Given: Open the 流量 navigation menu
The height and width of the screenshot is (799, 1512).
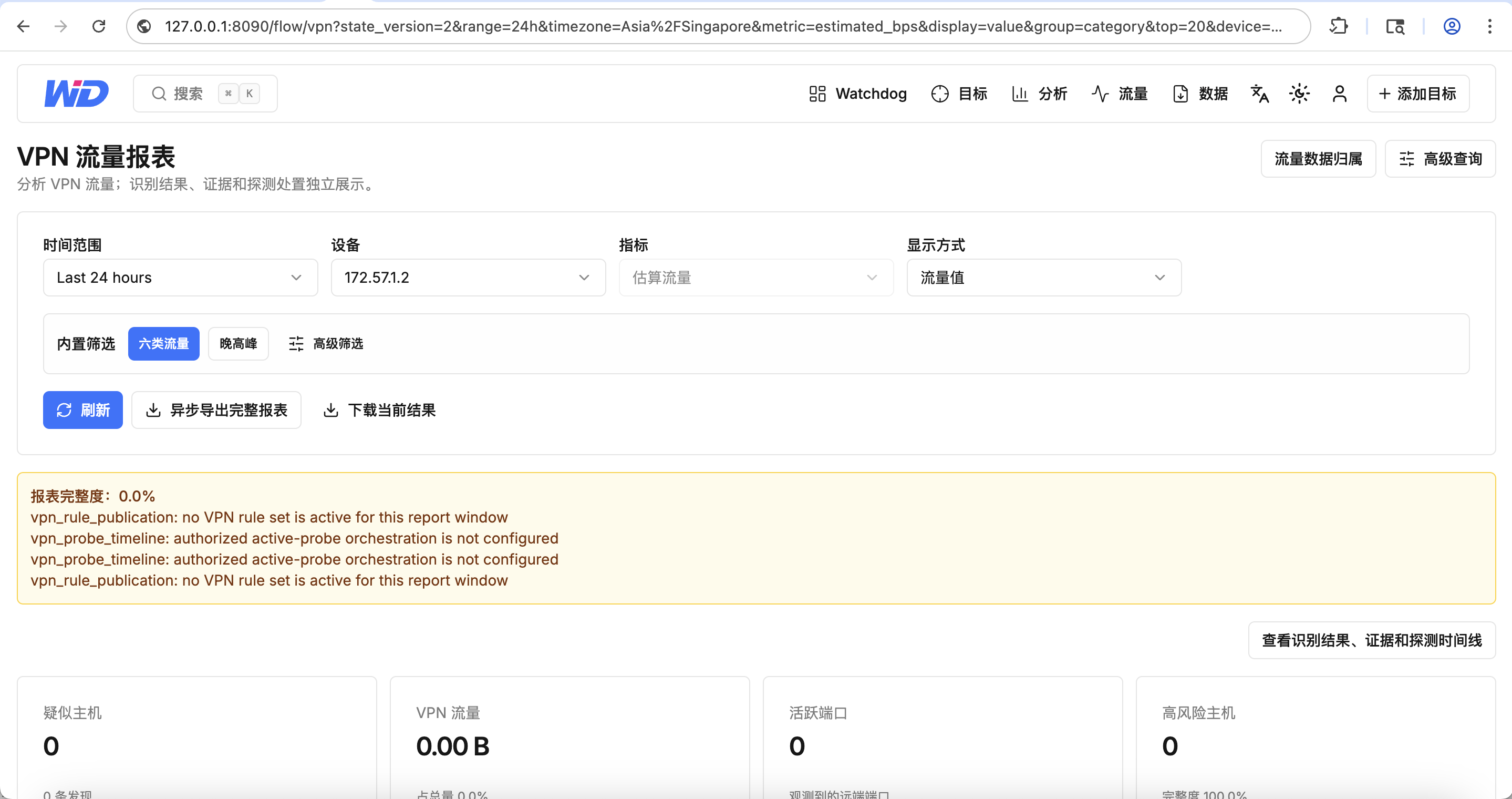Looking at the screenshot, I should click(x=1120, y=94).
